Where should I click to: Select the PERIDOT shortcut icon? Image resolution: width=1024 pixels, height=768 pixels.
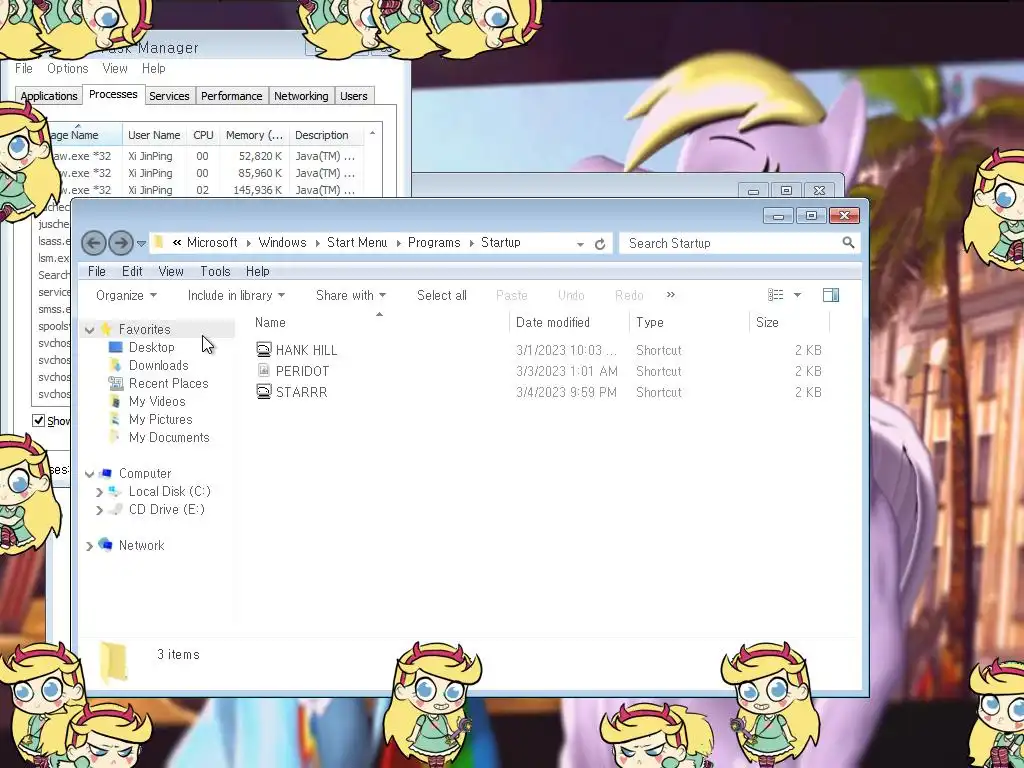tap(263, 371)
